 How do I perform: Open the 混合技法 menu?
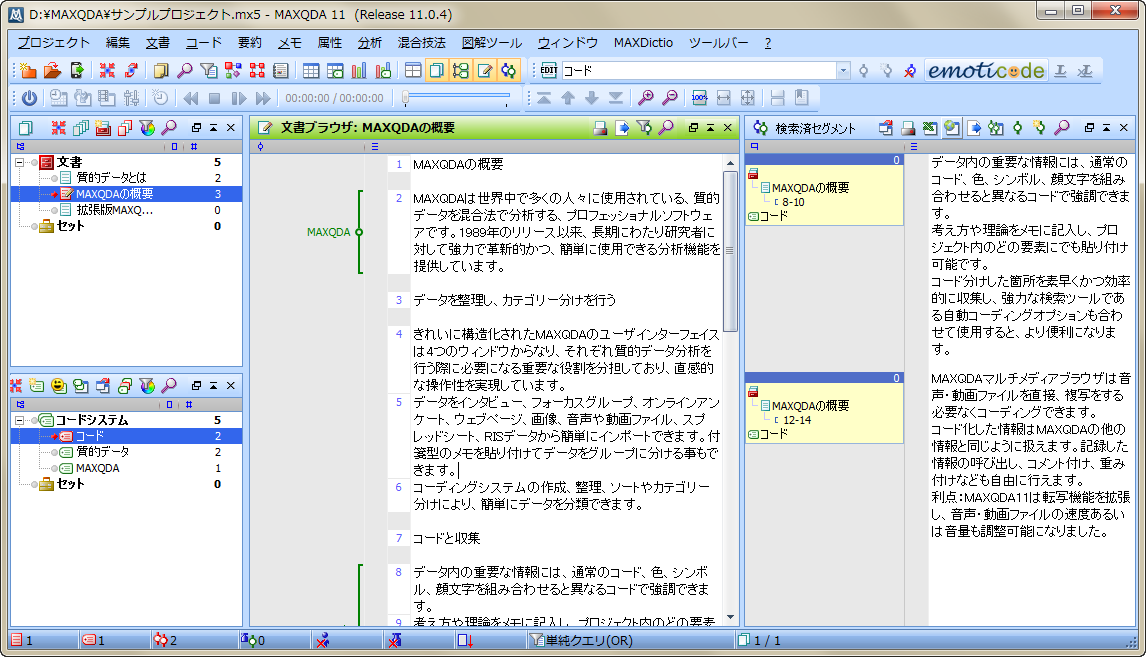pyautogui.click(x=422, y=43)
